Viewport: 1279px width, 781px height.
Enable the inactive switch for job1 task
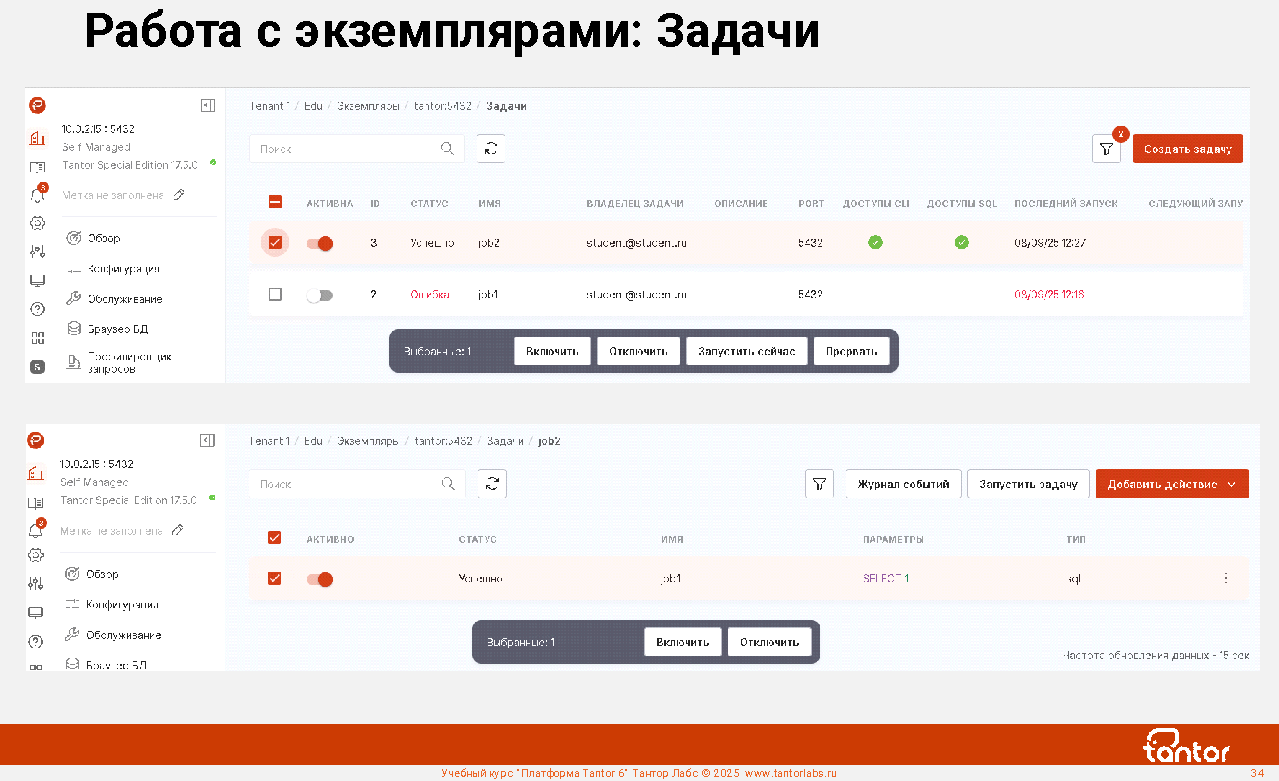tap(319, 295)
